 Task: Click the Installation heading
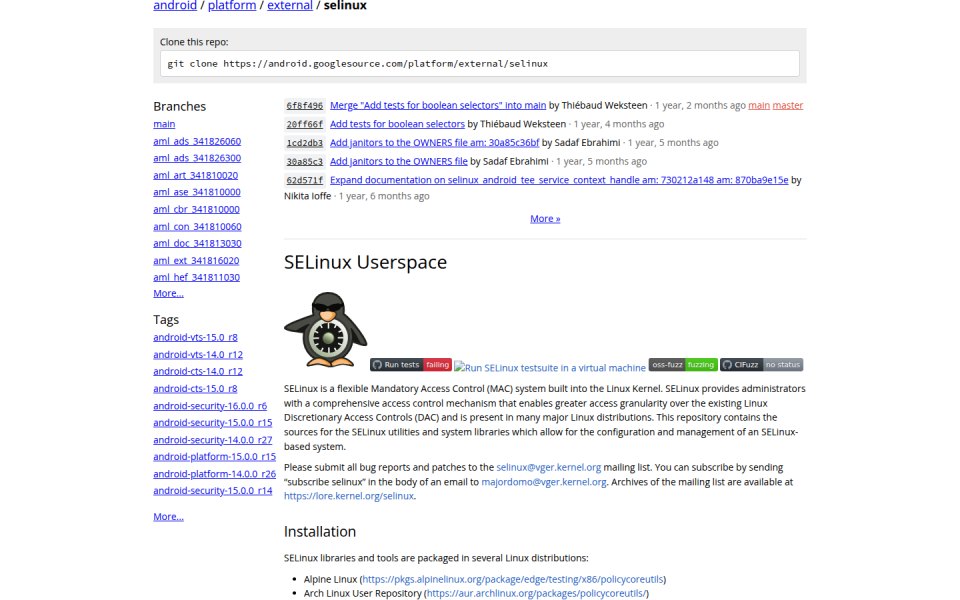(320, 531)
